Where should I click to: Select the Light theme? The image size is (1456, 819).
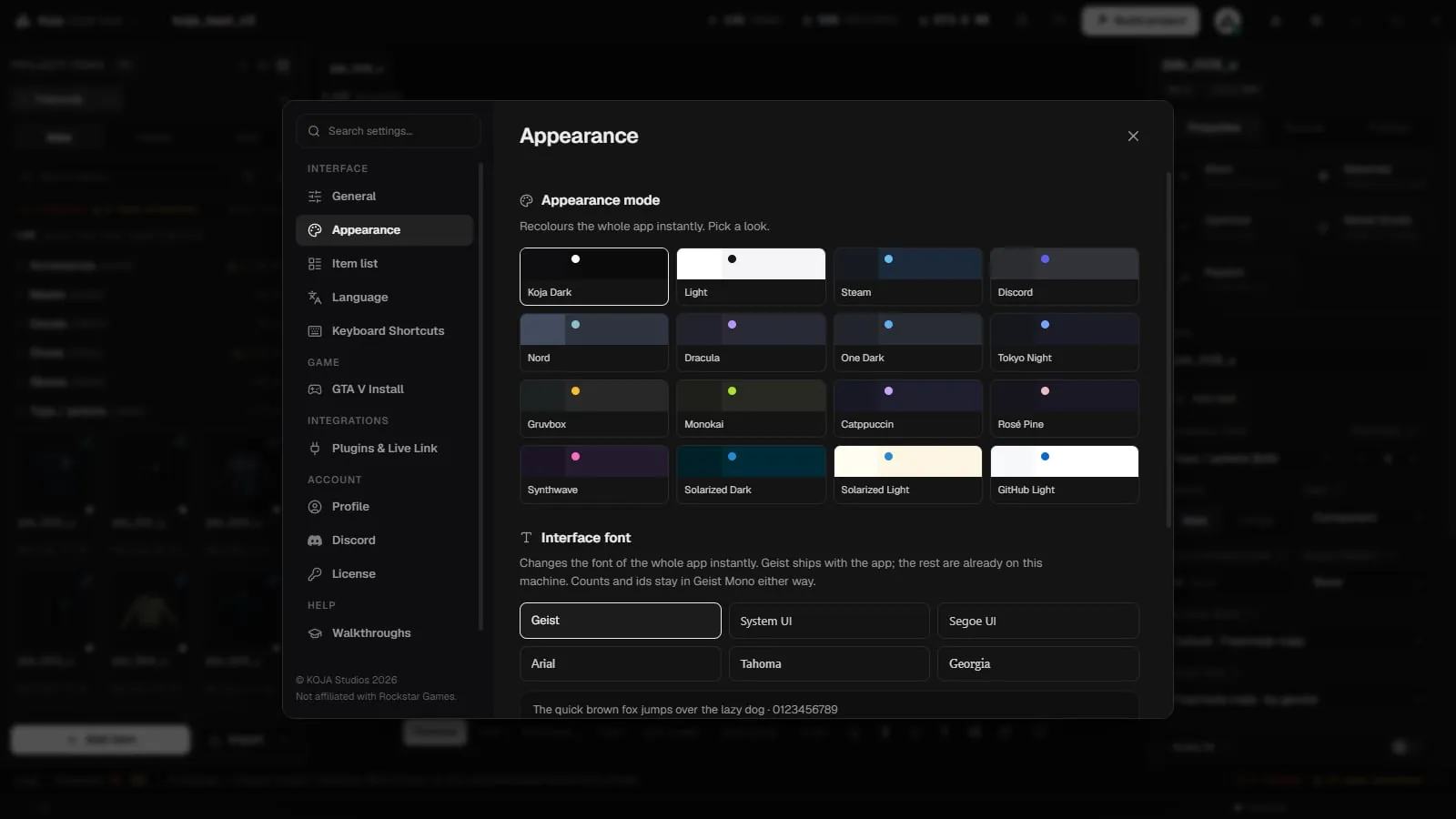tap(751, 277)
